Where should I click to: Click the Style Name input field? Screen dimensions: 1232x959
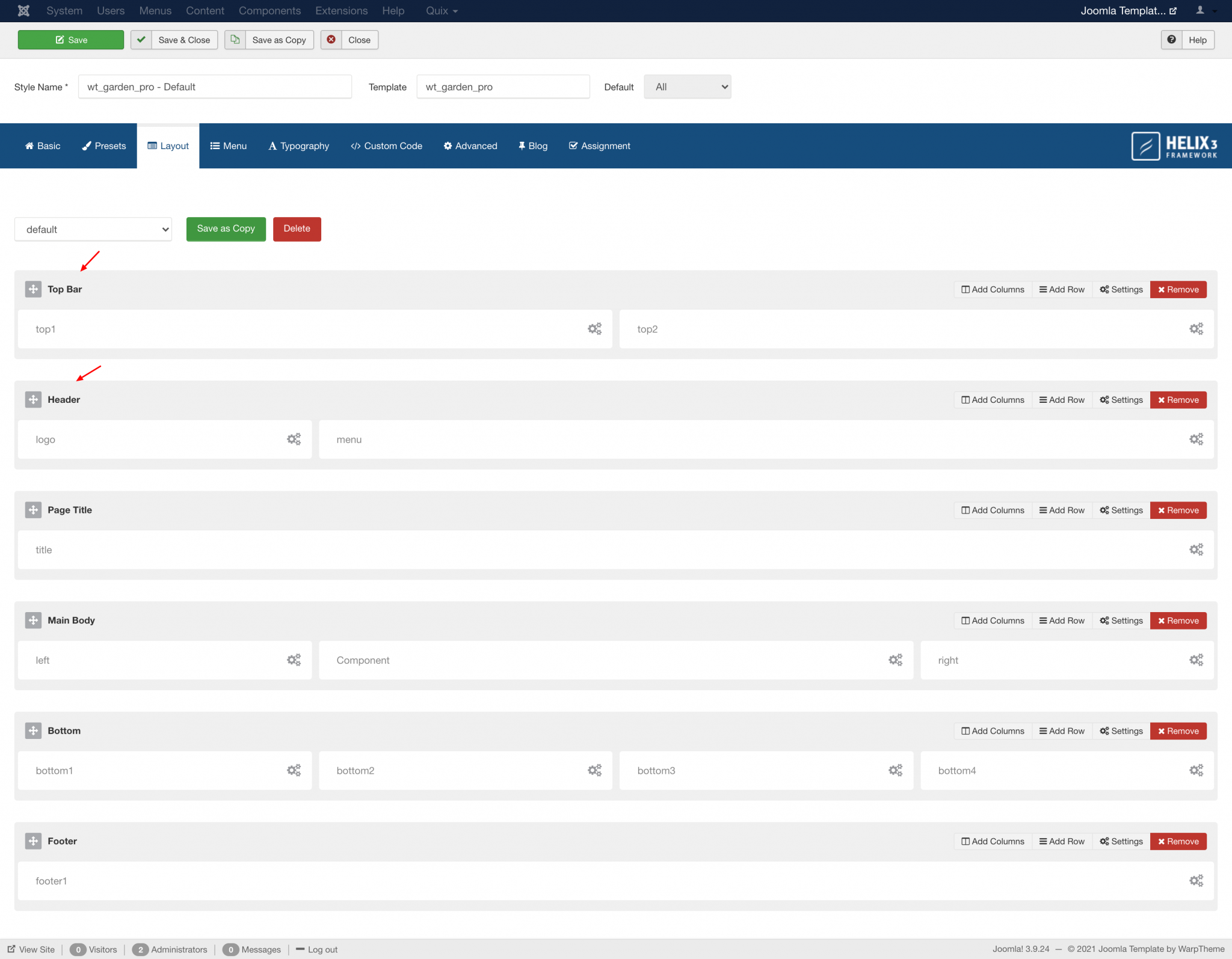tap(215, 87)
